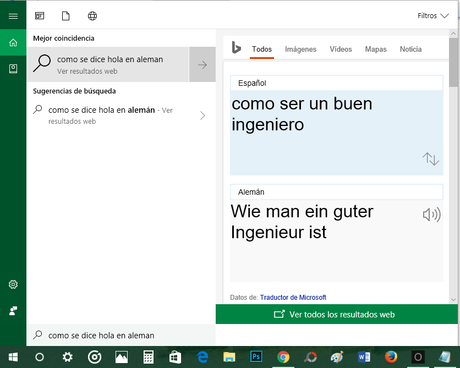Open the Groove Music taskbar icon
The width and height of the screenshot is (460, 368).
pyautogui.click(x=95, y=357)
